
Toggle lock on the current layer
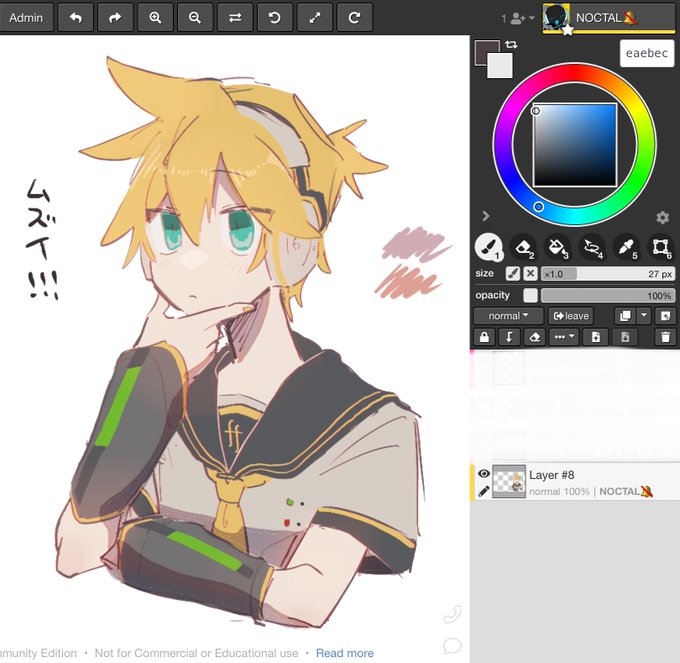(x=484, y=337)
